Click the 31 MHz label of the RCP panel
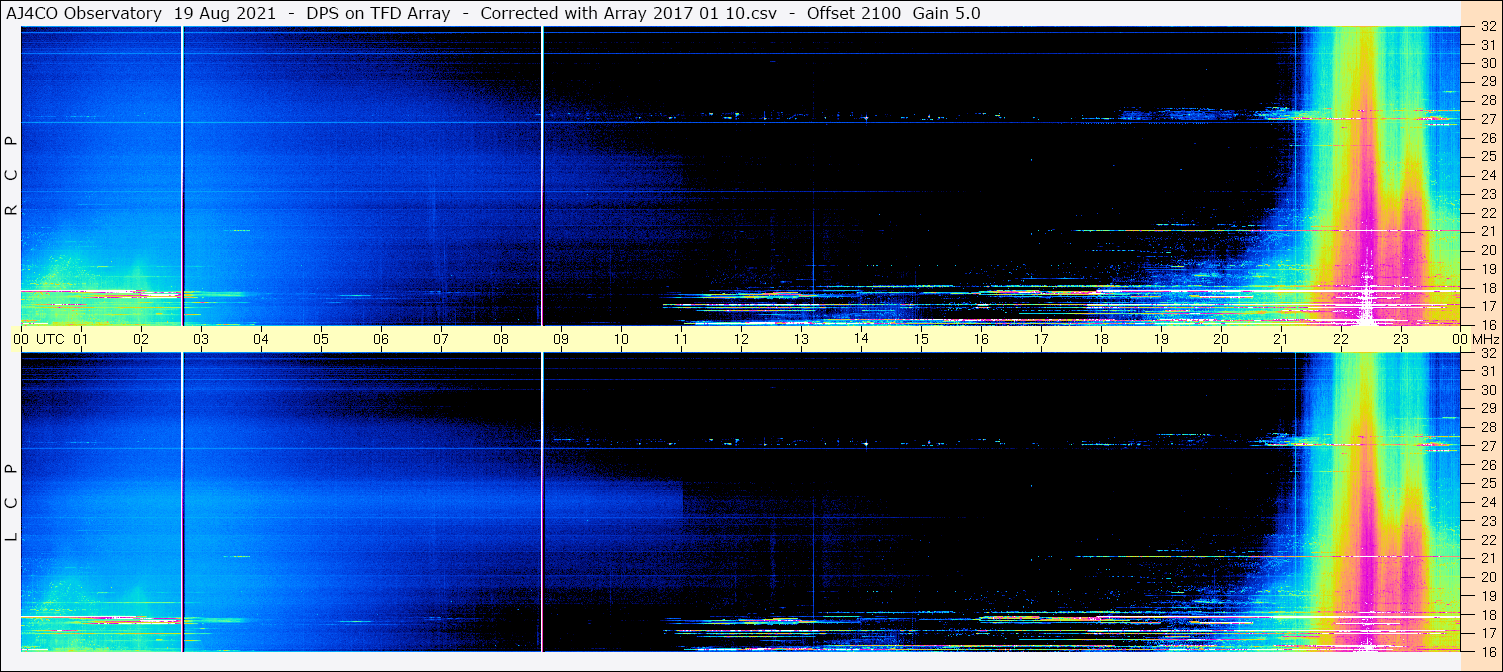Image resolution: width=1503 pixels, height=672 pixels. pyautogui.click(x=1487, y=45)
